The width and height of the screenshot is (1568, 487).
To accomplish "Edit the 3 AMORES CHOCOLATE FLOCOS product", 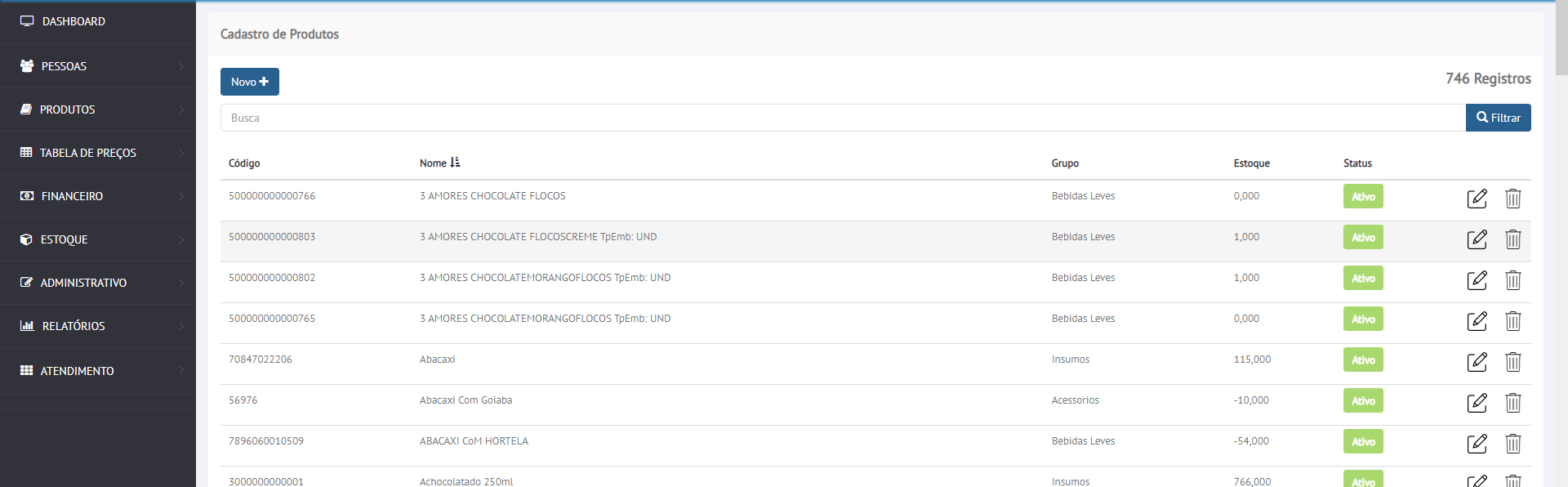I will pyautogui.click(x=1477, y=199).
